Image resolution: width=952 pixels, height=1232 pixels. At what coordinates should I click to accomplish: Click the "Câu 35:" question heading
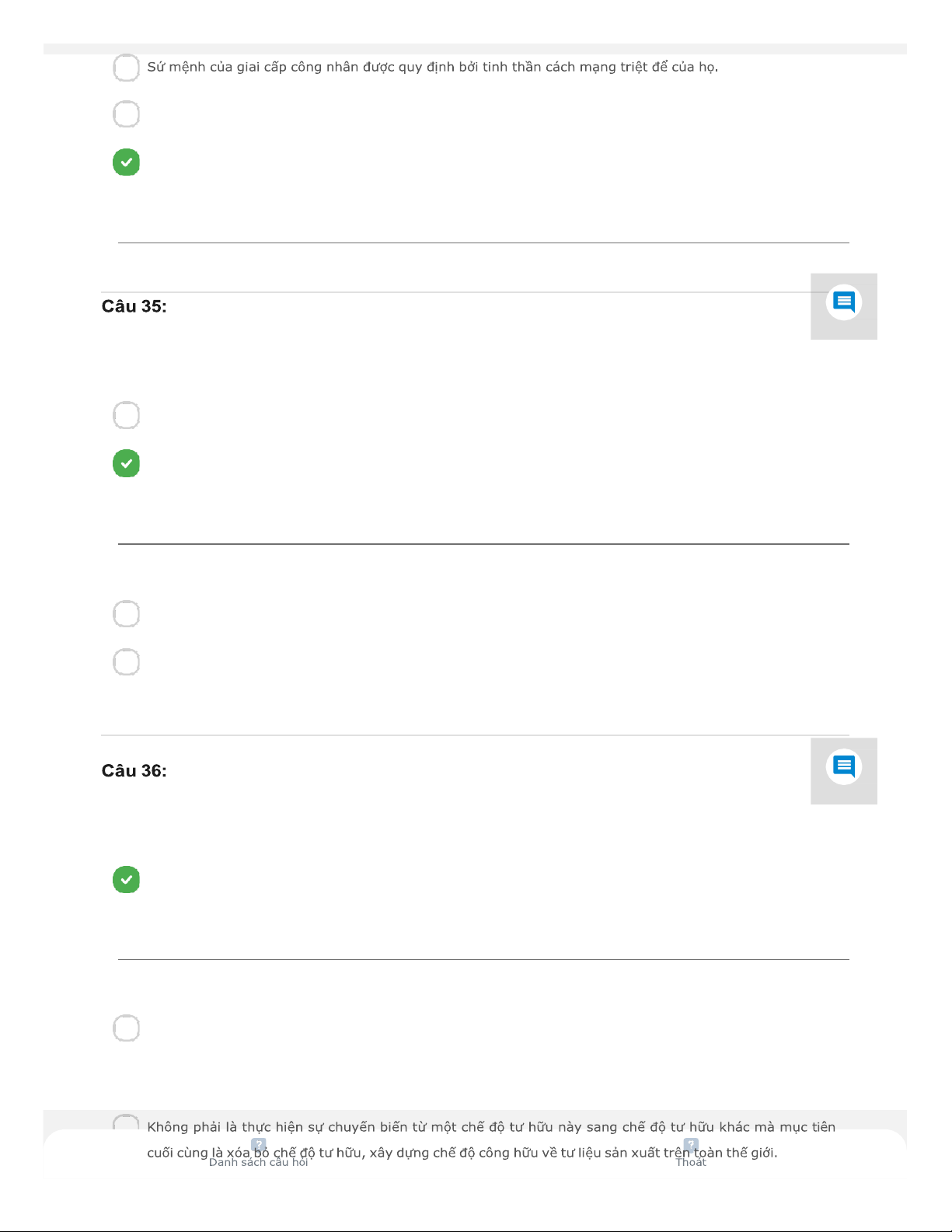tap(134, 306)
